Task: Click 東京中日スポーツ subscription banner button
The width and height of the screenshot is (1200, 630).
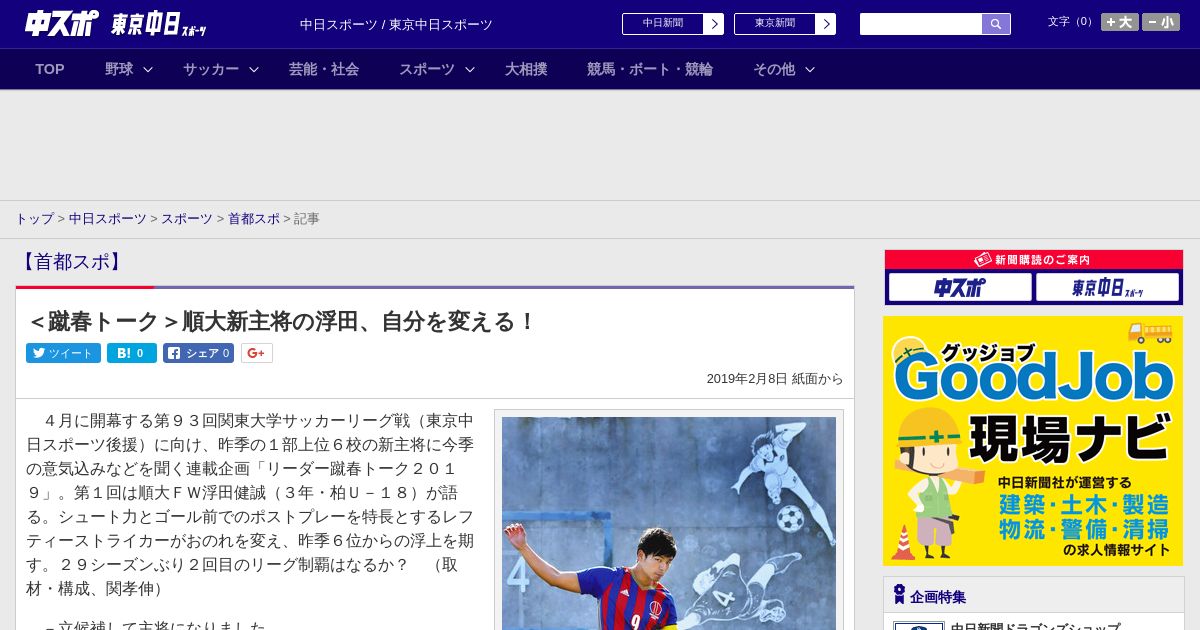Action: (x=1107, y=288)
